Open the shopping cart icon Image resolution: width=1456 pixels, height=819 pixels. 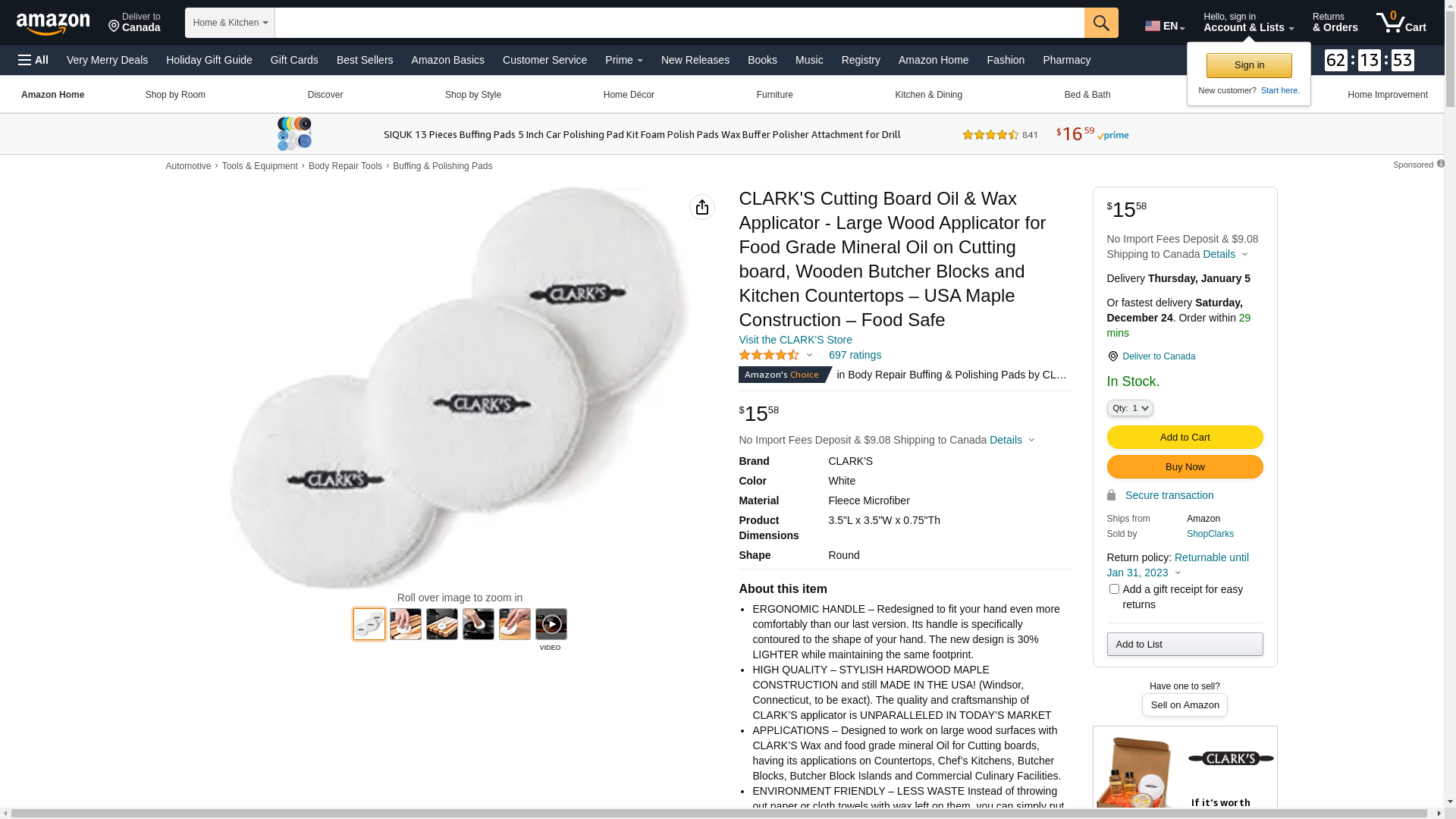1401,23
